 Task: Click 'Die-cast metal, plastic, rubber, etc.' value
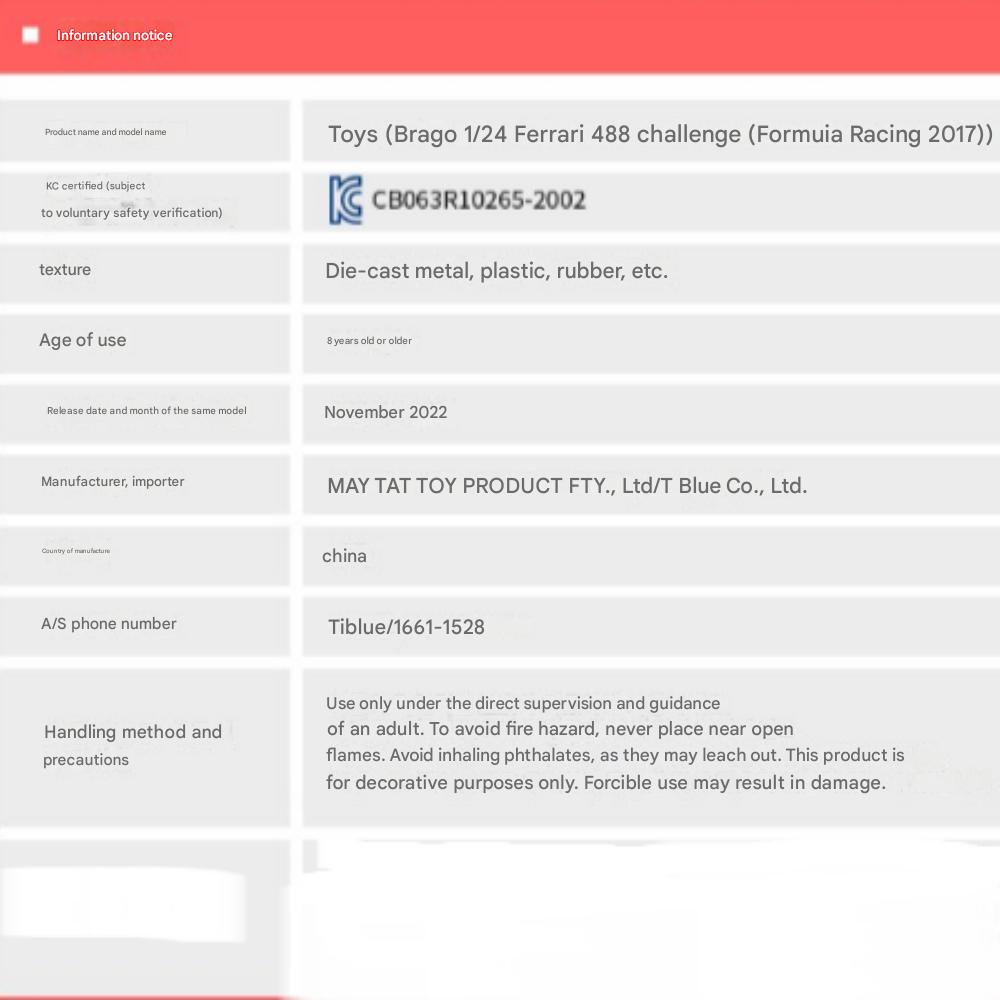point(496,271)
